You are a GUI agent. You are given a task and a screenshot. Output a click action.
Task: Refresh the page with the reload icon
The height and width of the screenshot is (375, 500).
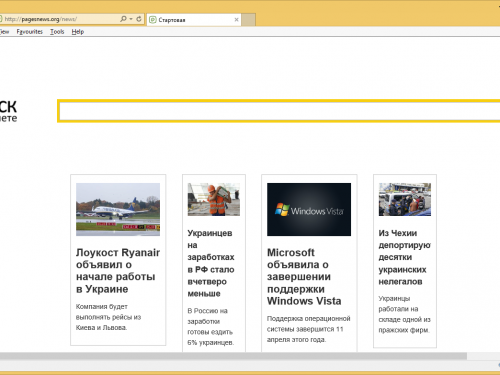pos(139,19)
